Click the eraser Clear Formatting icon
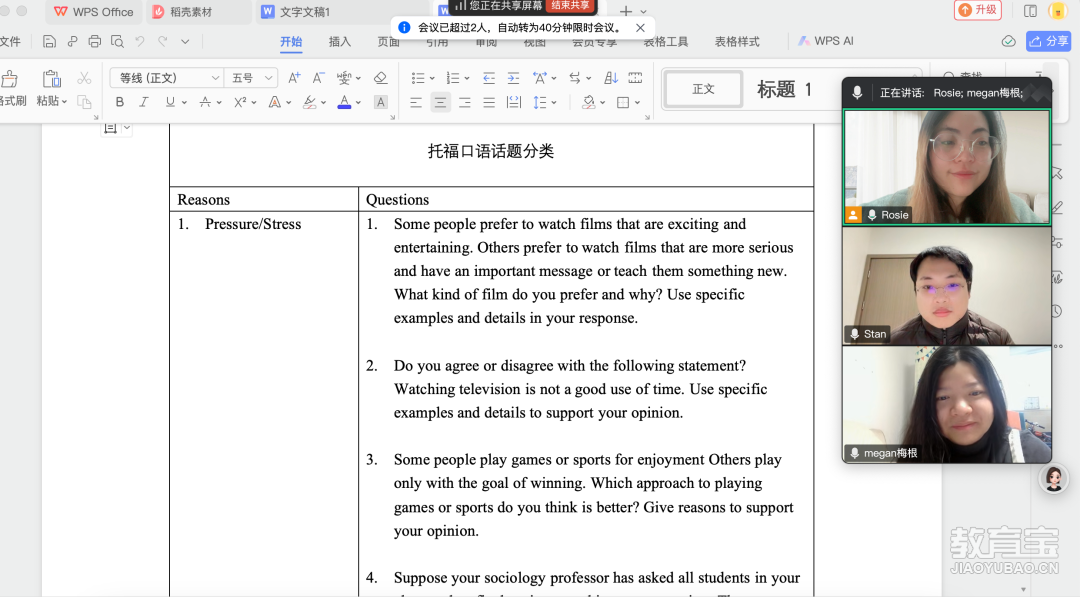Viewport: 1080px width, 597px height. pos(380,78)
